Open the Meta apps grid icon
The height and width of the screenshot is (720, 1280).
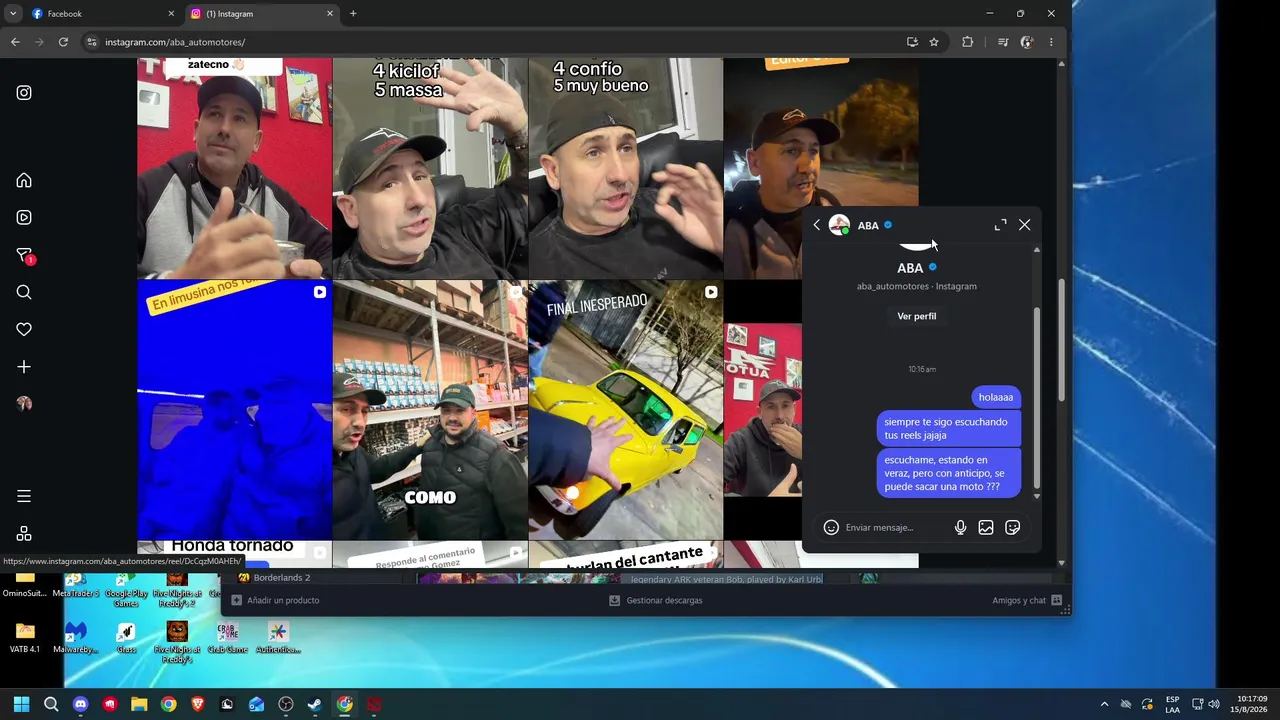click(24, 534)
